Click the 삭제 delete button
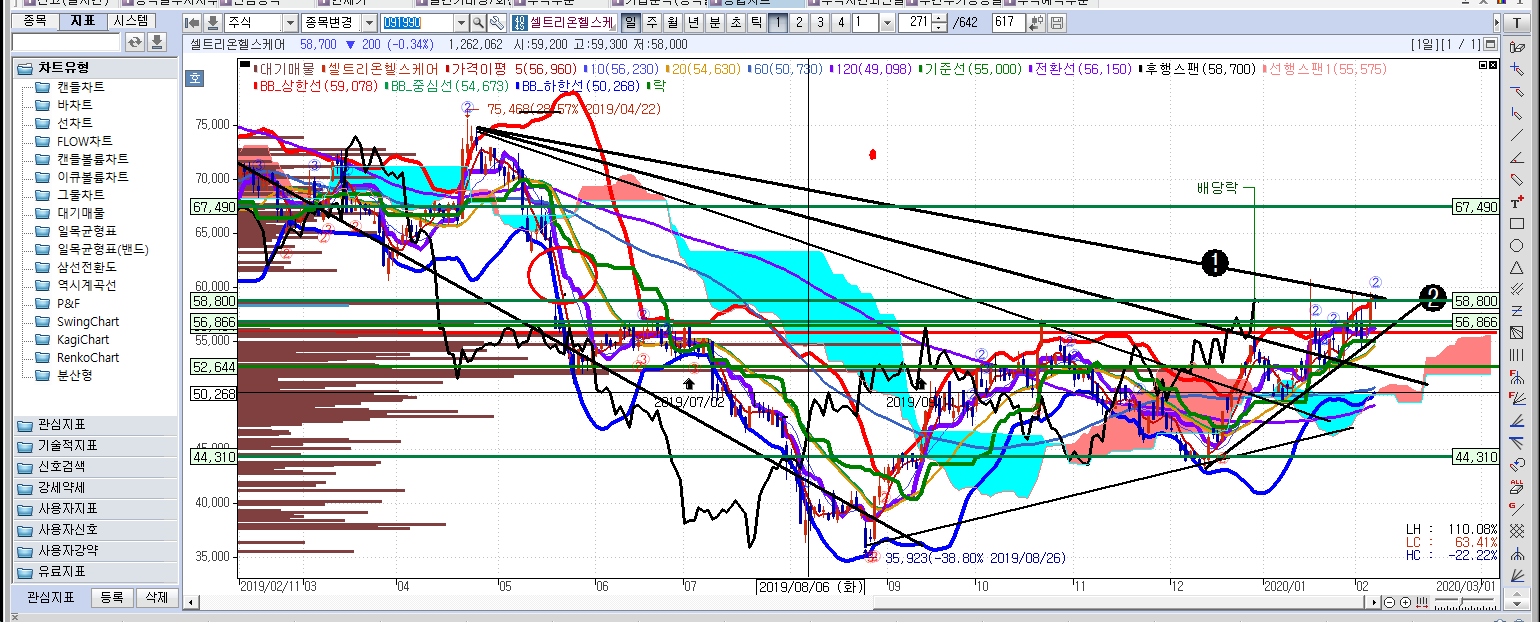 156,598
